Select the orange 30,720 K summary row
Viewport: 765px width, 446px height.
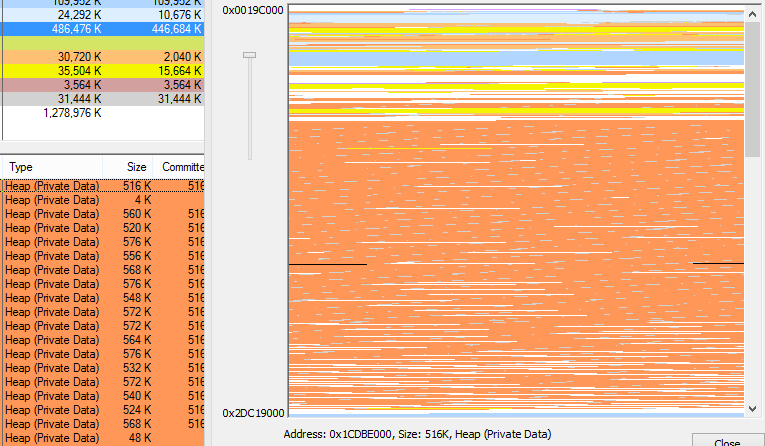tap(100, 57)
